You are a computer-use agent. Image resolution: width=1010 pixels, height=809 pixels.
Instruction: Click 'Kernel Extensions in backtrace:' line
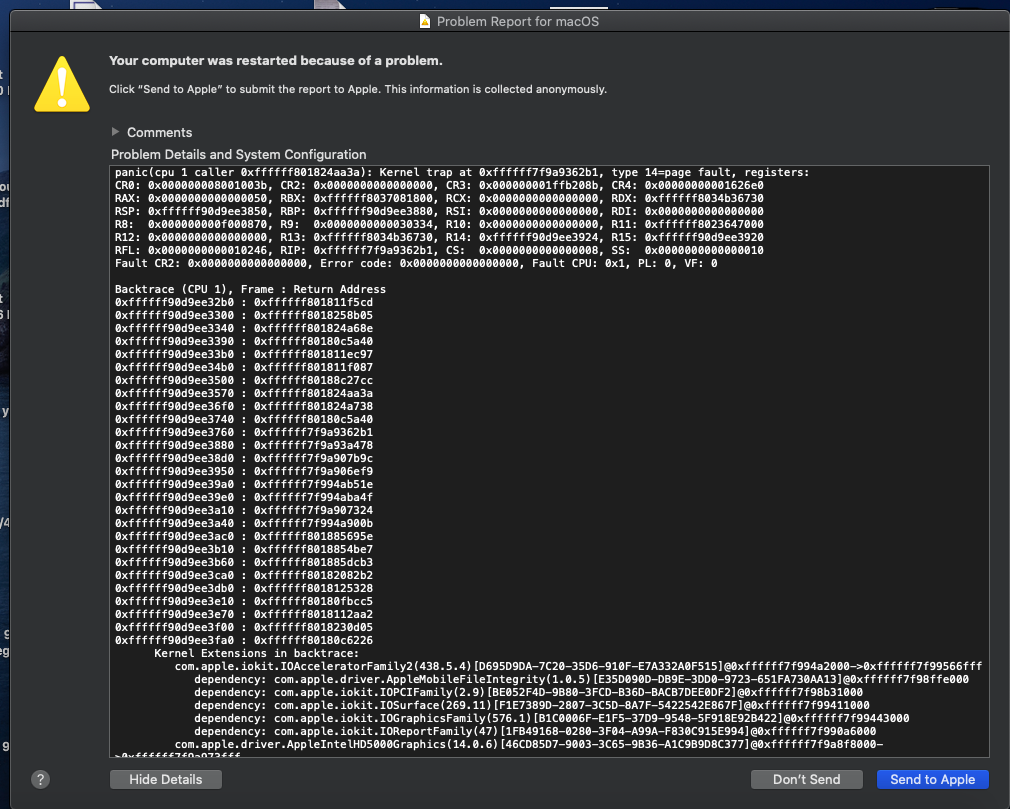(257, 653)
